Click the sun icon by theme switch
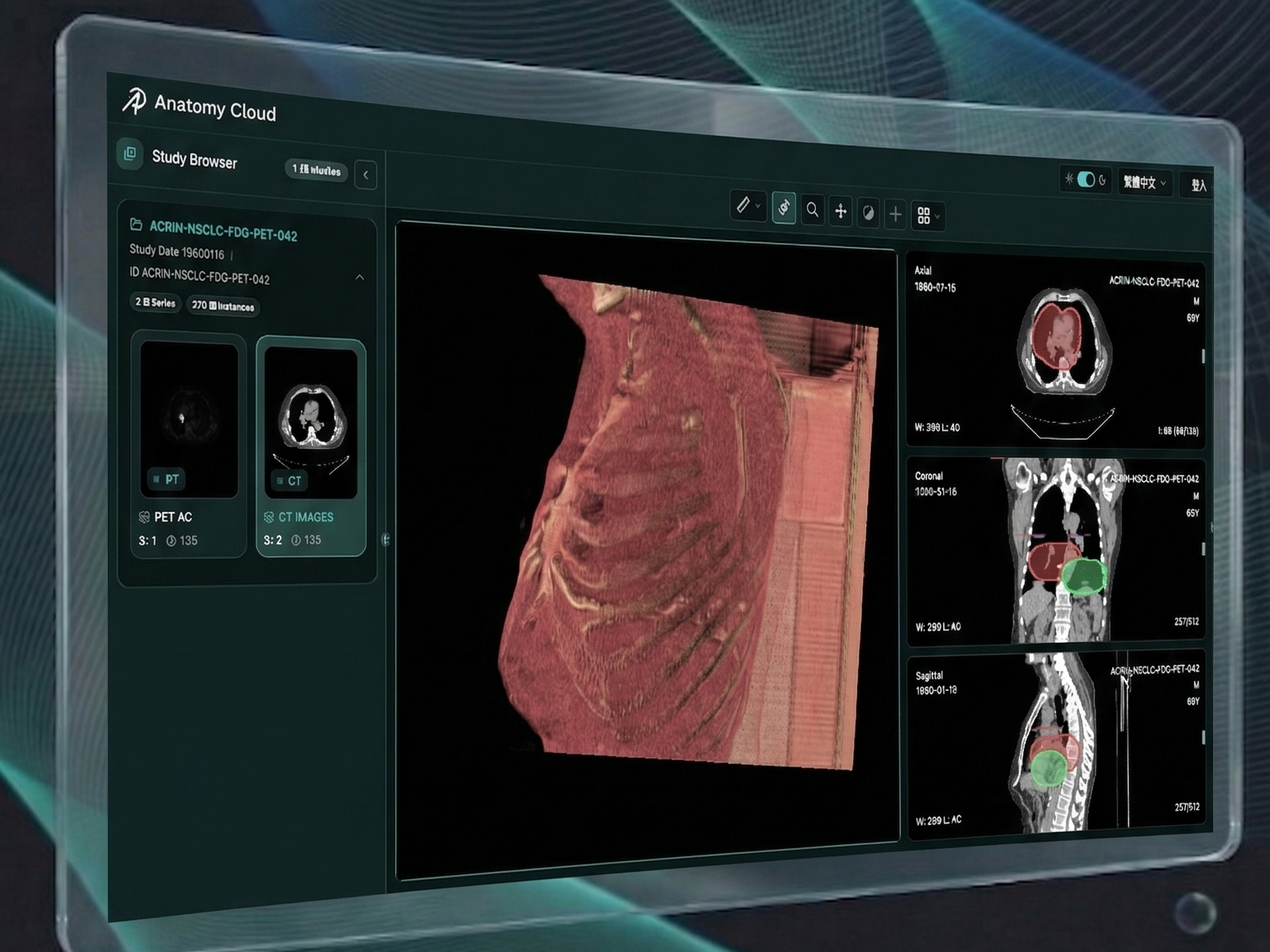This screenshot has width=1270, height=952. [x=1069, y=178]
